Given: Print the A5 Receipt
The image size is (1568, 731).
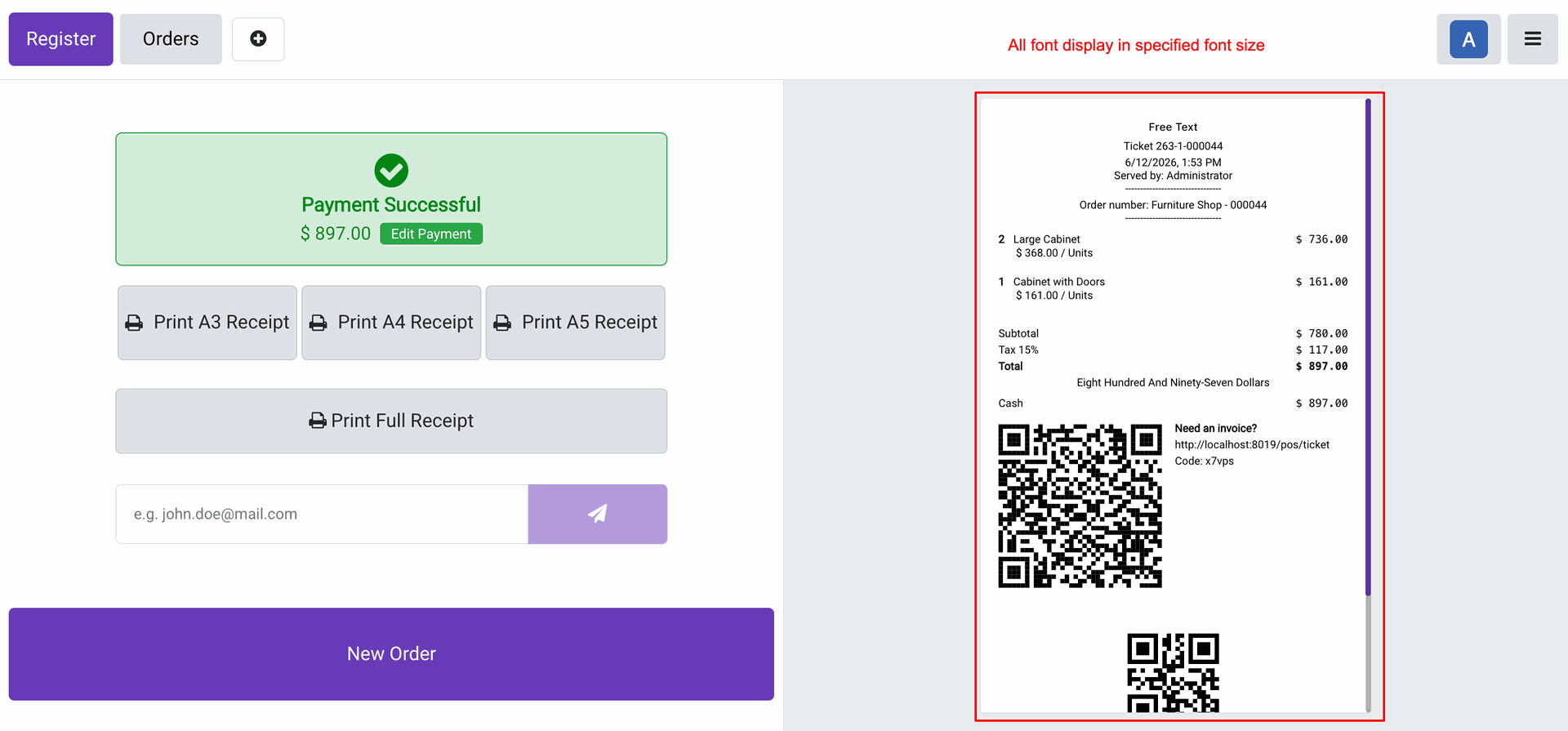Looking at the screenshot, I should pyautogui.click(x=576, y=323).
